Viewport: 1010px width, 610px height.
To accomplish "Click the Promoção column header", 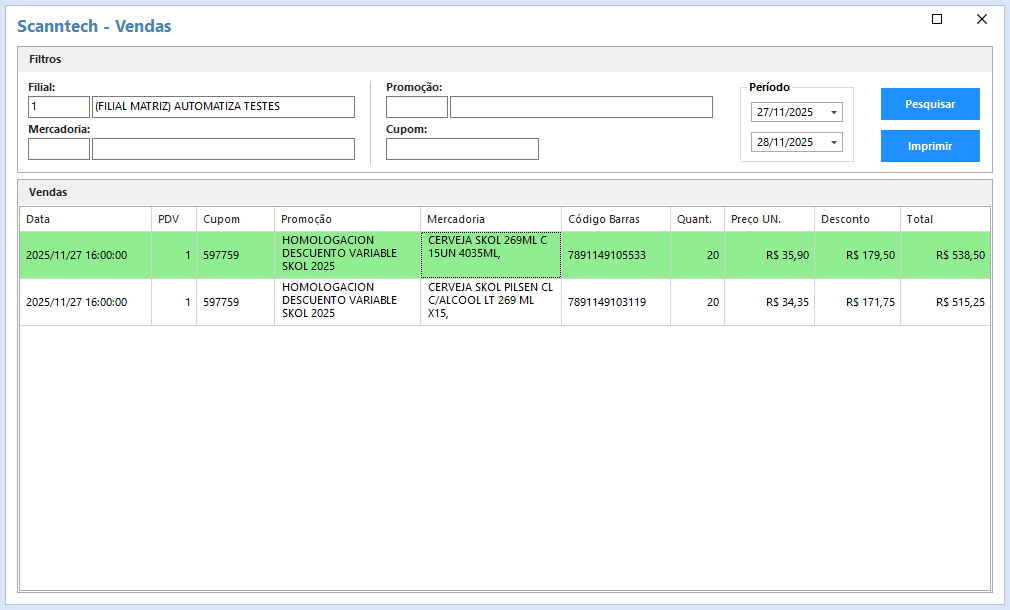I will (347, 219).
